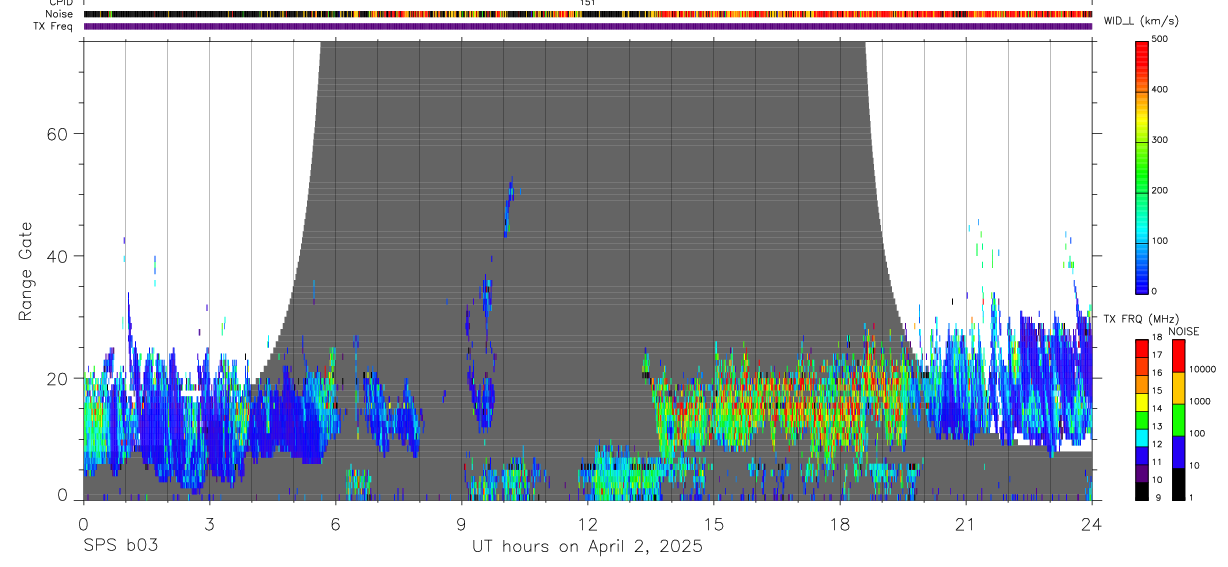Click the Range Gate y-axis title

point(25,272)
